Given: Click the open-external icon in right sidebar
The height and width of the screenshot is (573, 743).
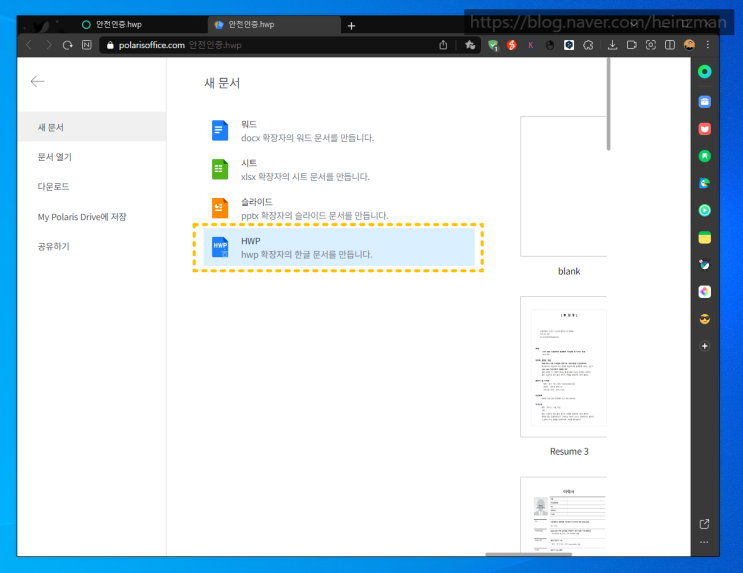Looking at the screenshot, I should tap(705, 524).
